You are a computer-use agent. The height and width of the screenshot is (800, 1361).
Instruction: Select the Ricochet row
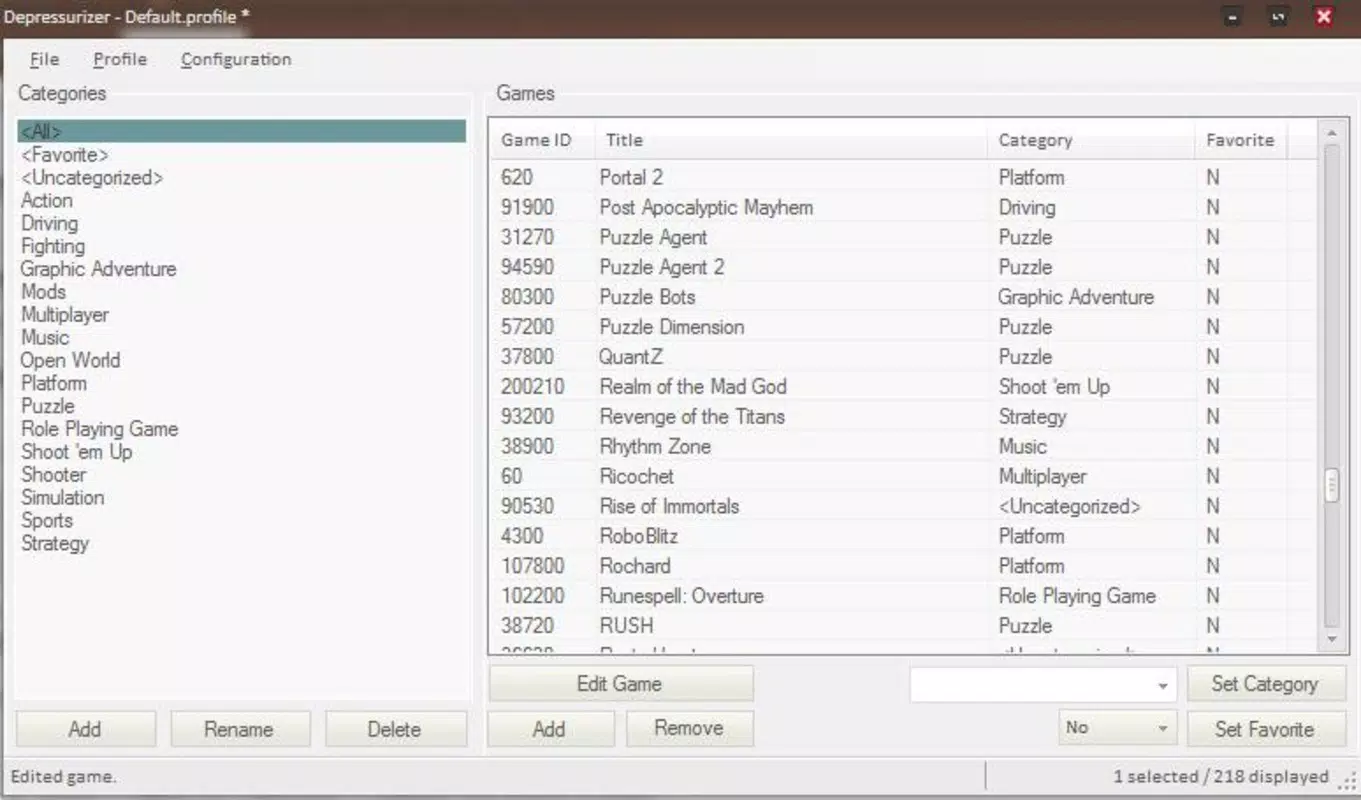click(905, 476)
